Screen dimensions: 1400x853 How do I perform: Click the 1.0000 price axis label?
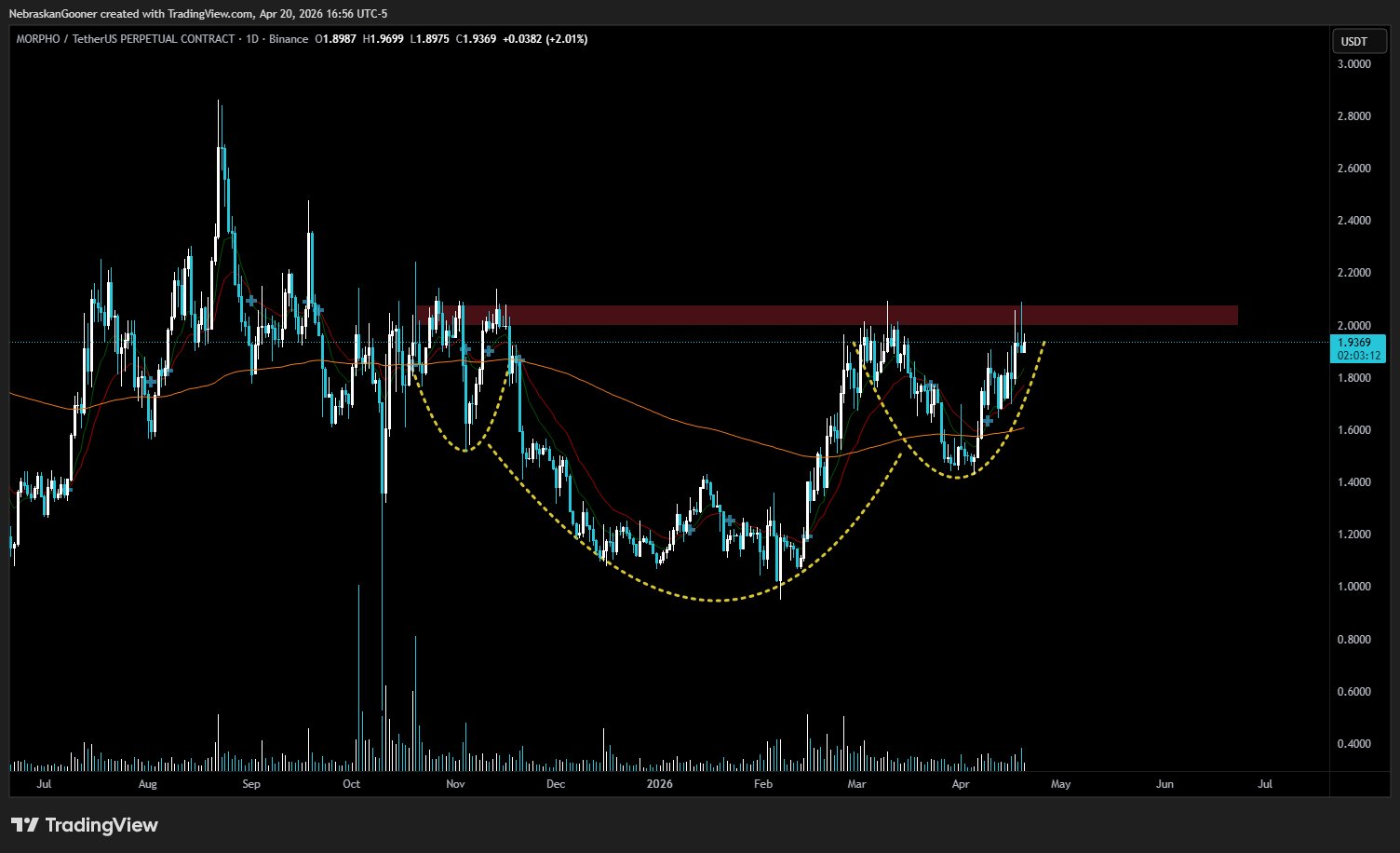point(1353,587)
